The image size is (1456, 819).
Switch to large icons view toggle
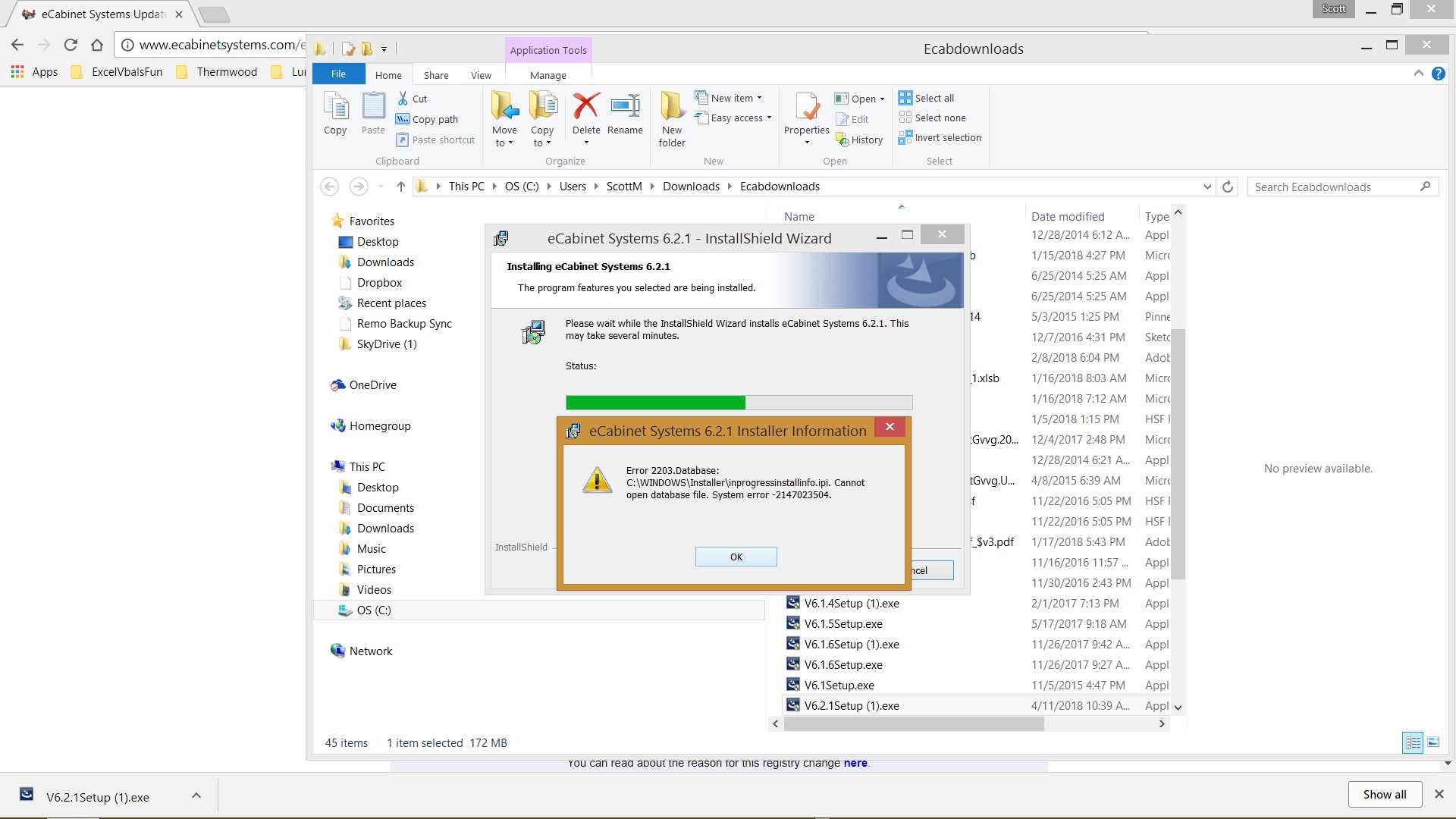tap(1433, 742)
